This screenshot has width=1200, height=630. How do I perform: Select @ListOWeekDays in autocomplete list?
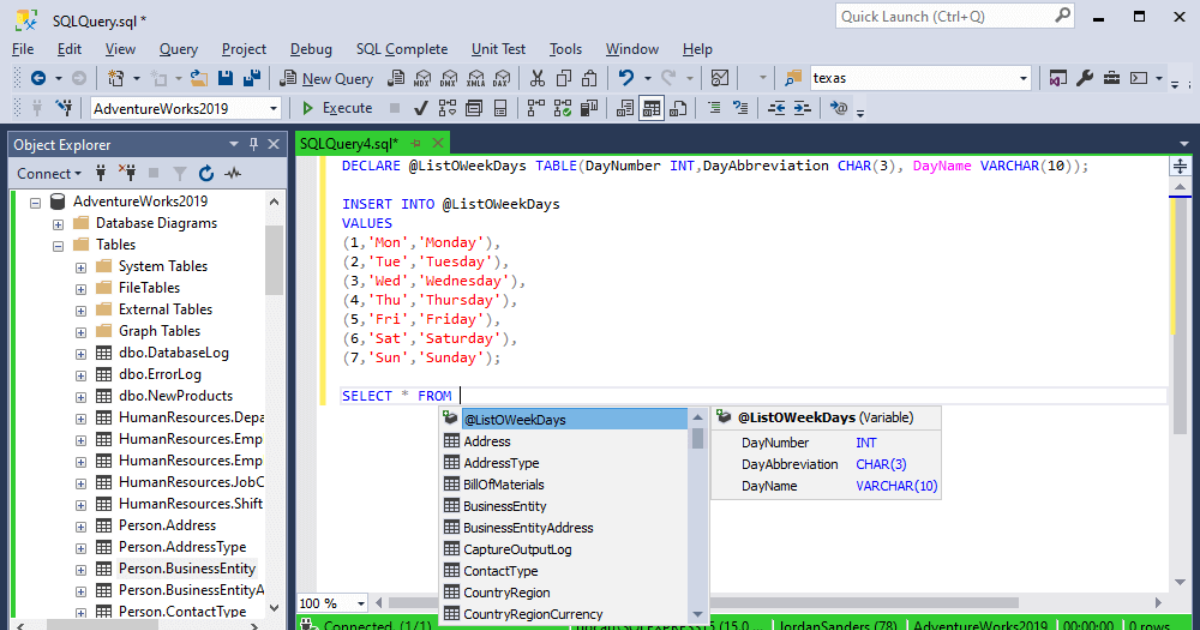564,419
